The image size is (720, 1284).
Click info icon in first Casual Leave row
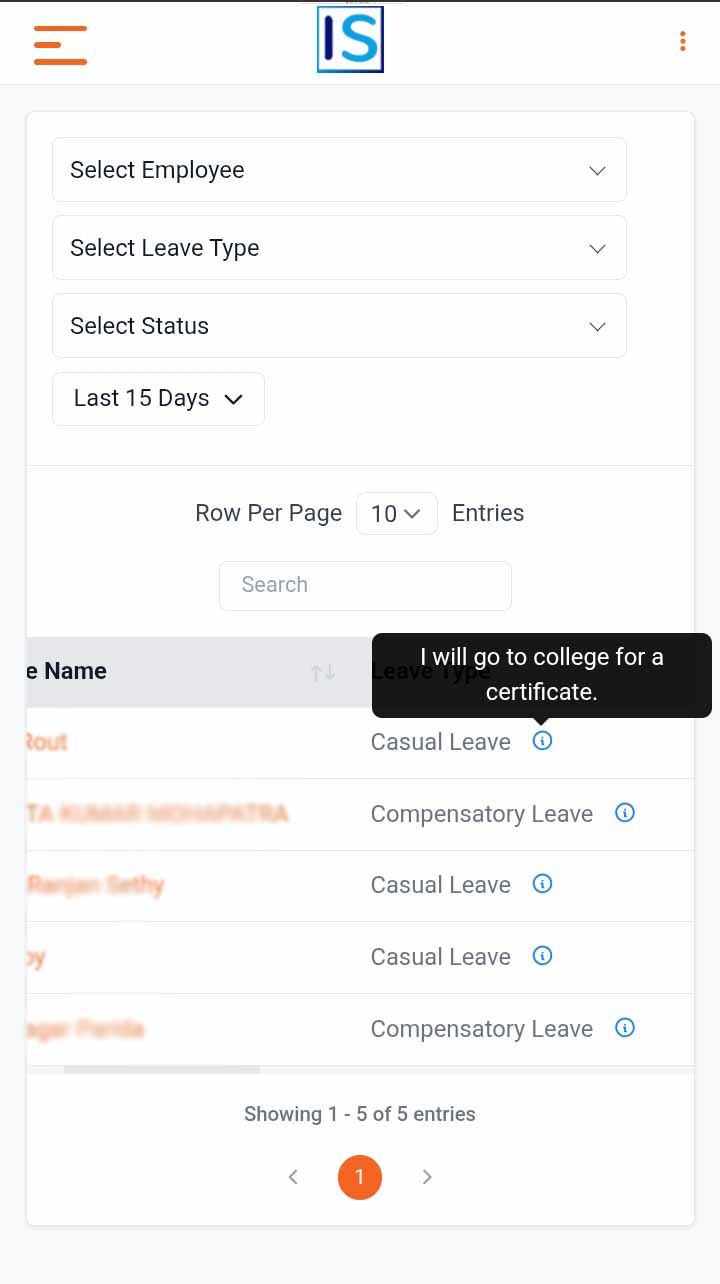[x=542, y=741]
